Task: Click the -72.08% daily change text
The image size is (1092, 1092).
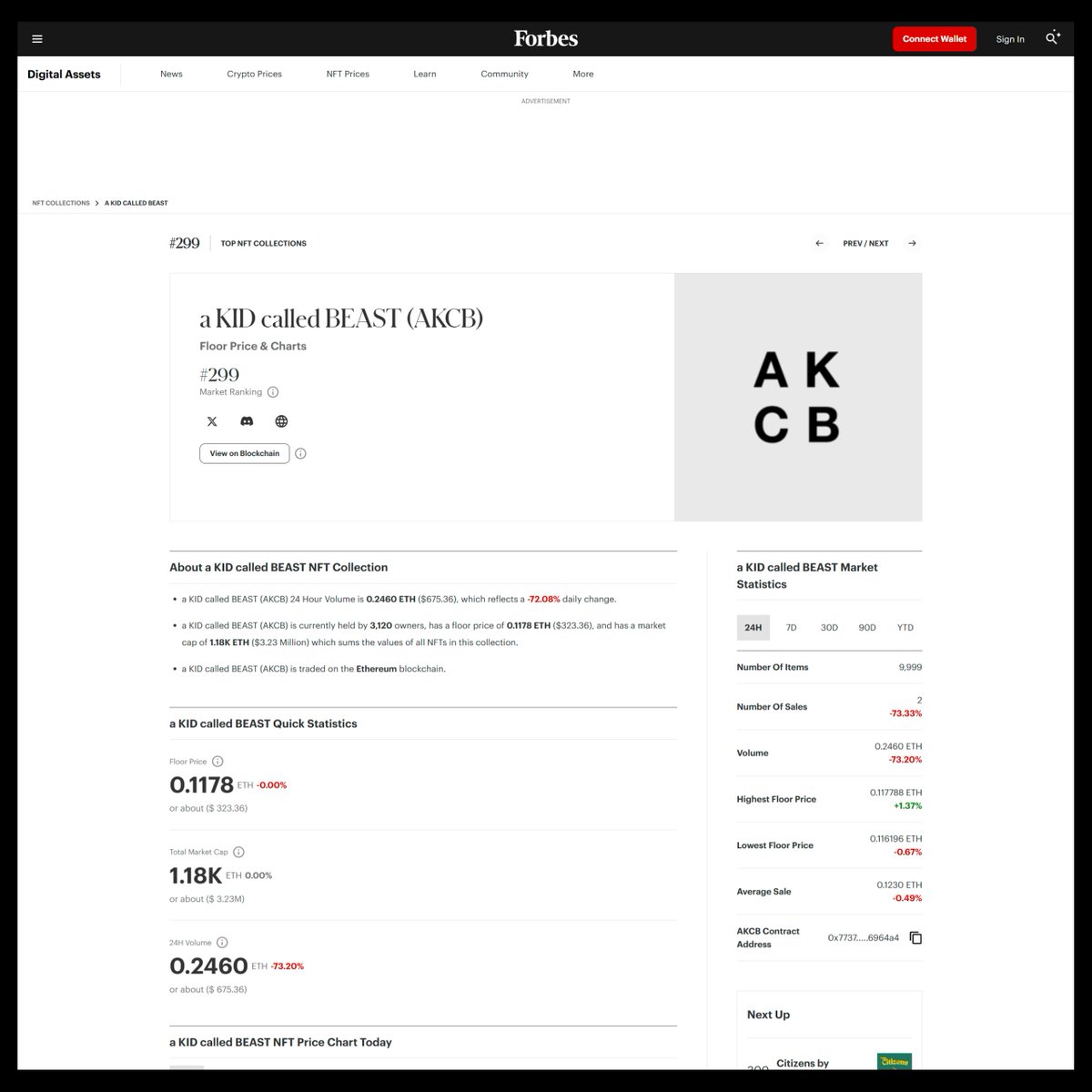Action: click(544, 600)
